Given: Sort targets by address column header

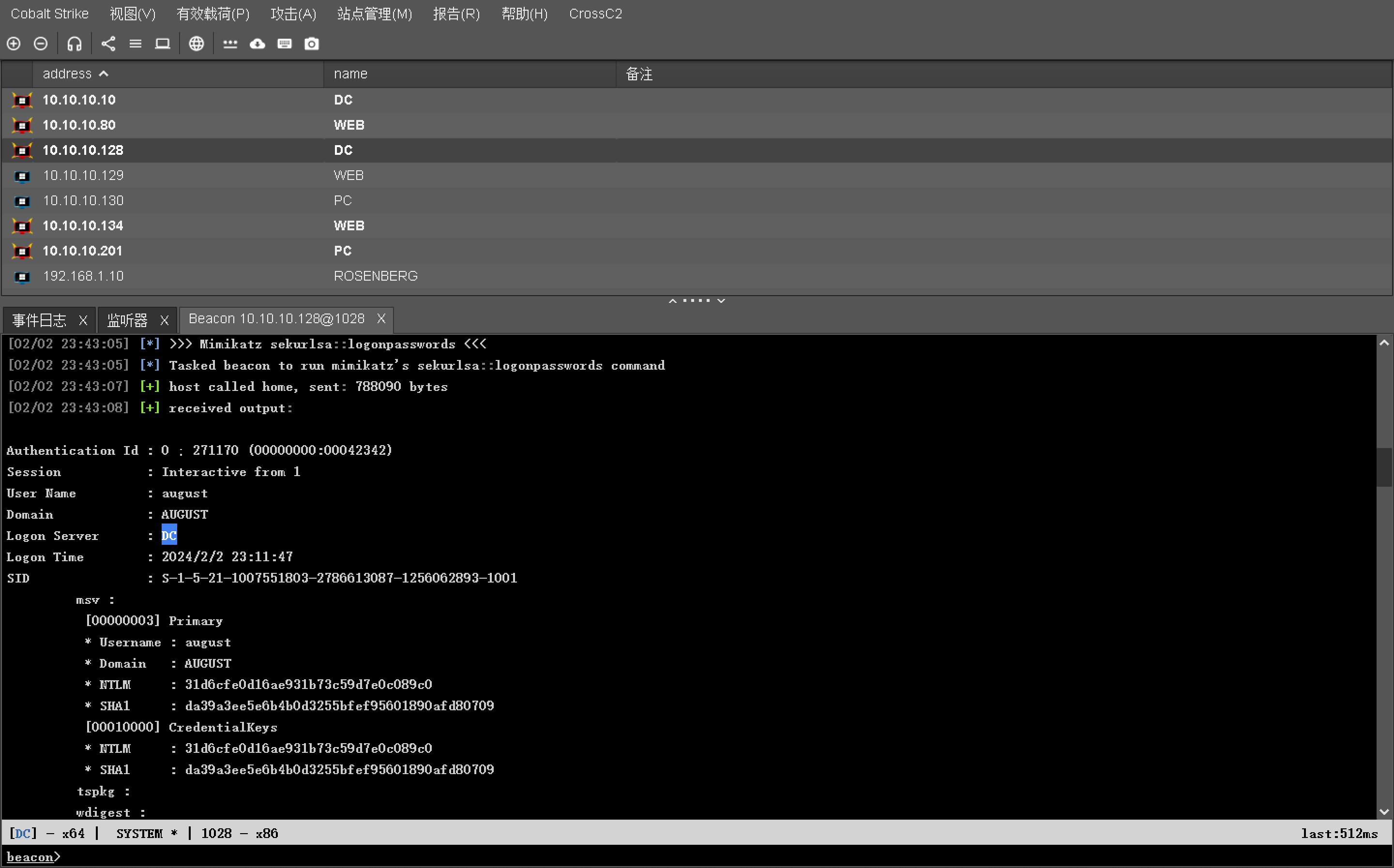Looking at the screenshot, I should point(68,74).
